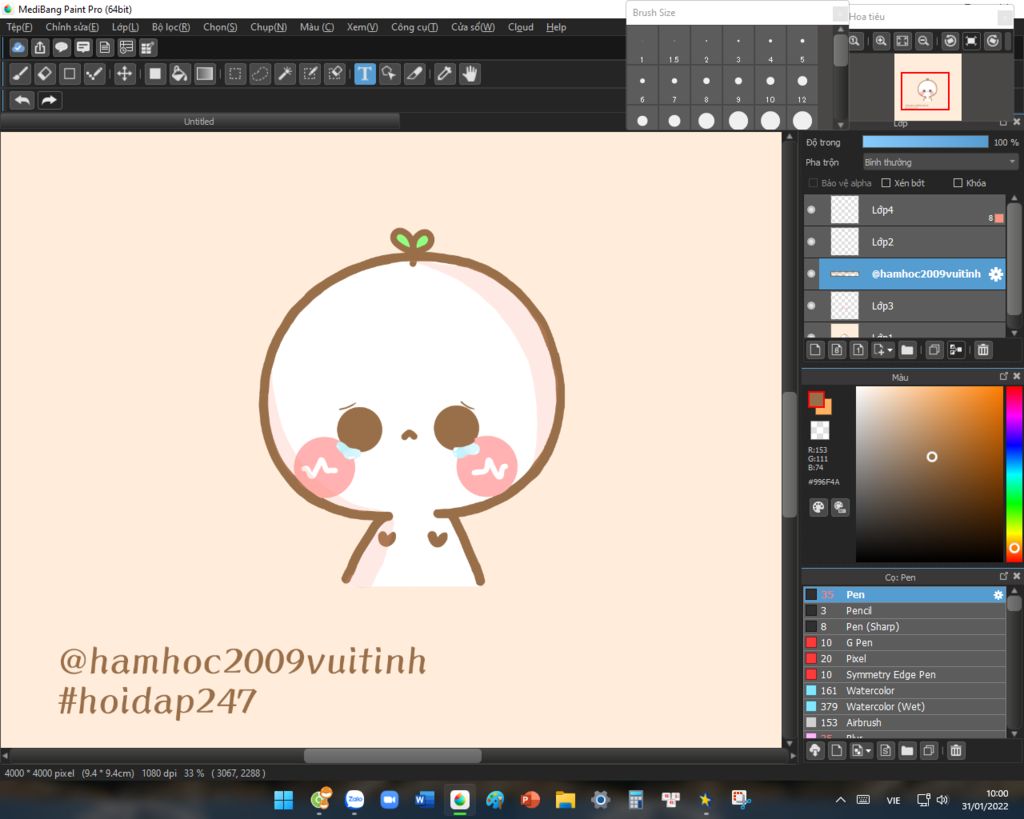The width and height of the screenshot is (1024, 819).
Task: Redo the last action
Action: point(49,101)
